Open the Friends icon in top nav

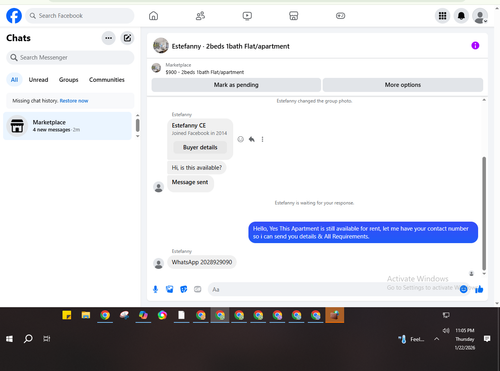pos(200,16)
